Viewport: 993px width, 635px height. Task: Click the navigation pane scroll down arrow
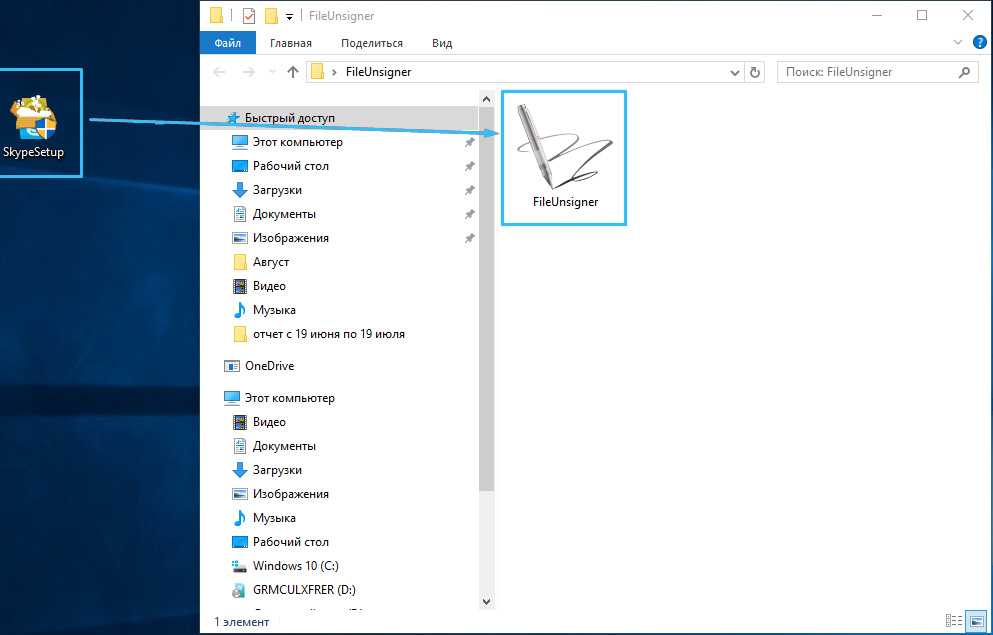(x=487, y=601)
